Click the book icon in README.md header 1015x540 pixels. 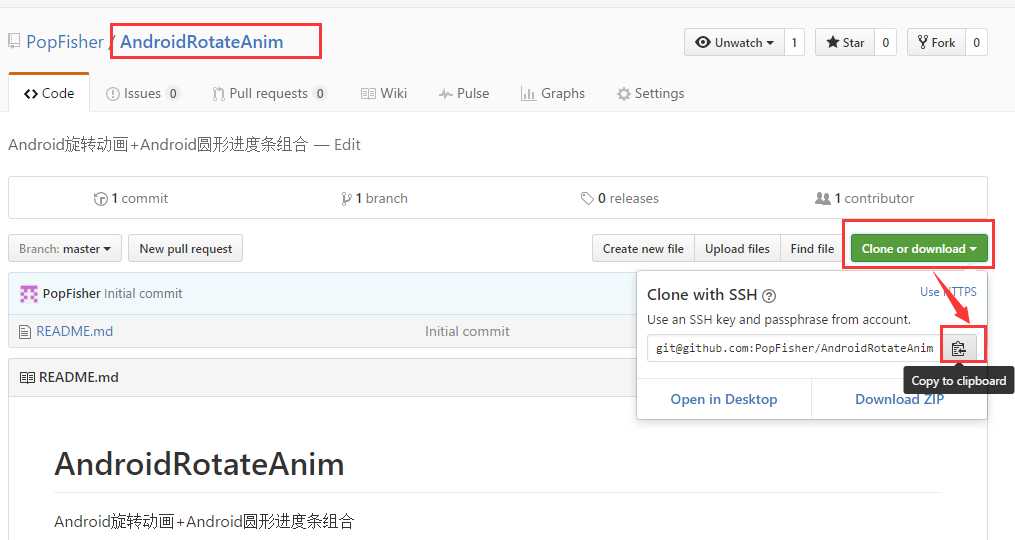tap(27, 377)
